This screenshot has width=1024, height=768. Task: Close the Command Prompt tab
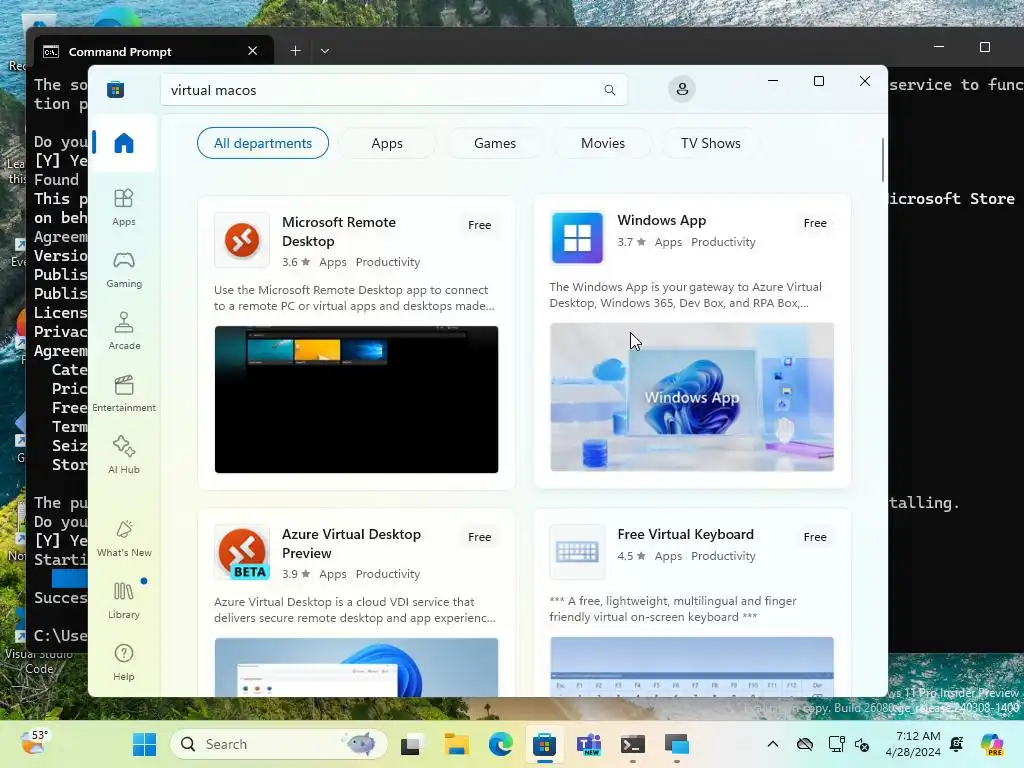(253, 50)
